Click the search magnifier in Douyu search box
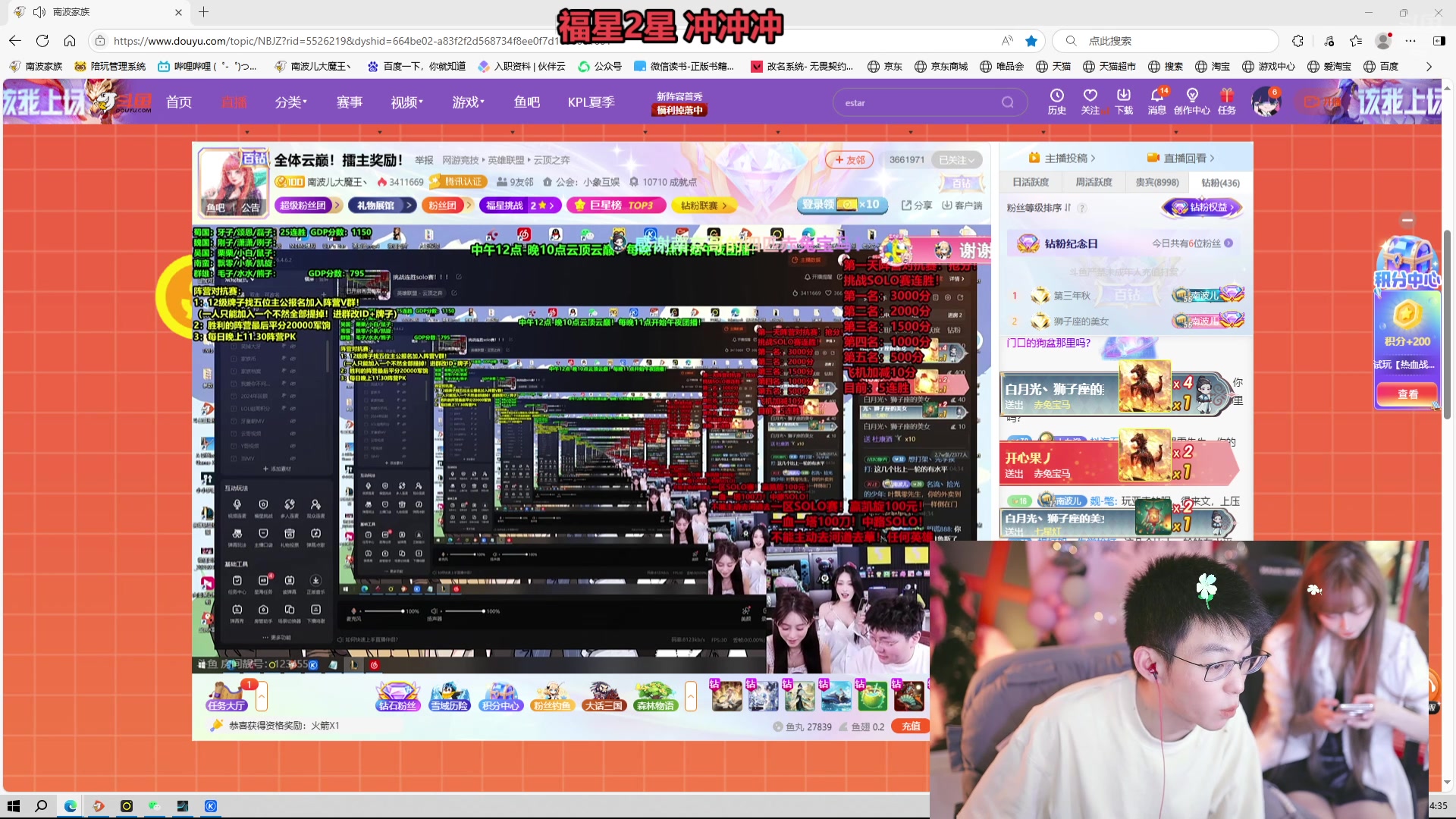 (1007, 102)
